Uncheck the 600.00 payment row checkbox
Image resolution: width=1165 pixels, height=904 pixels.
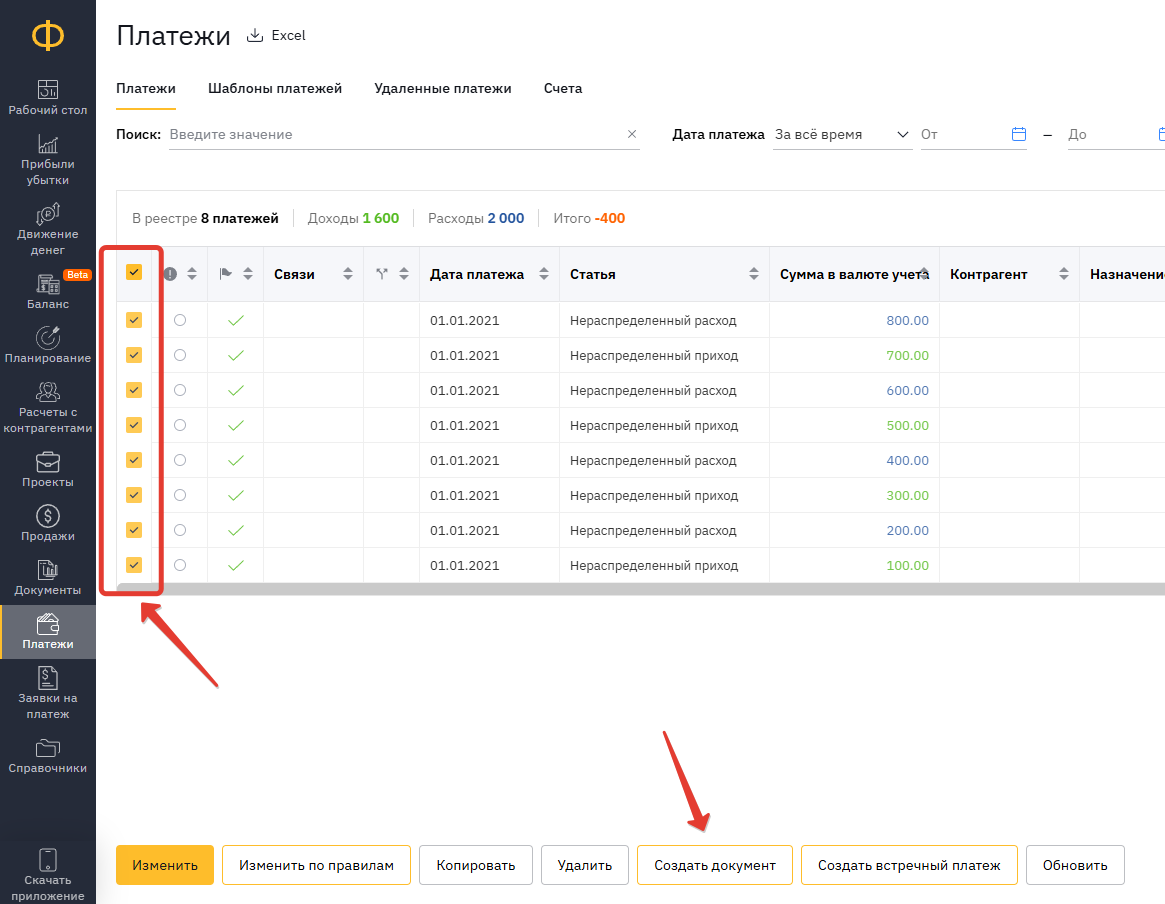134,390
